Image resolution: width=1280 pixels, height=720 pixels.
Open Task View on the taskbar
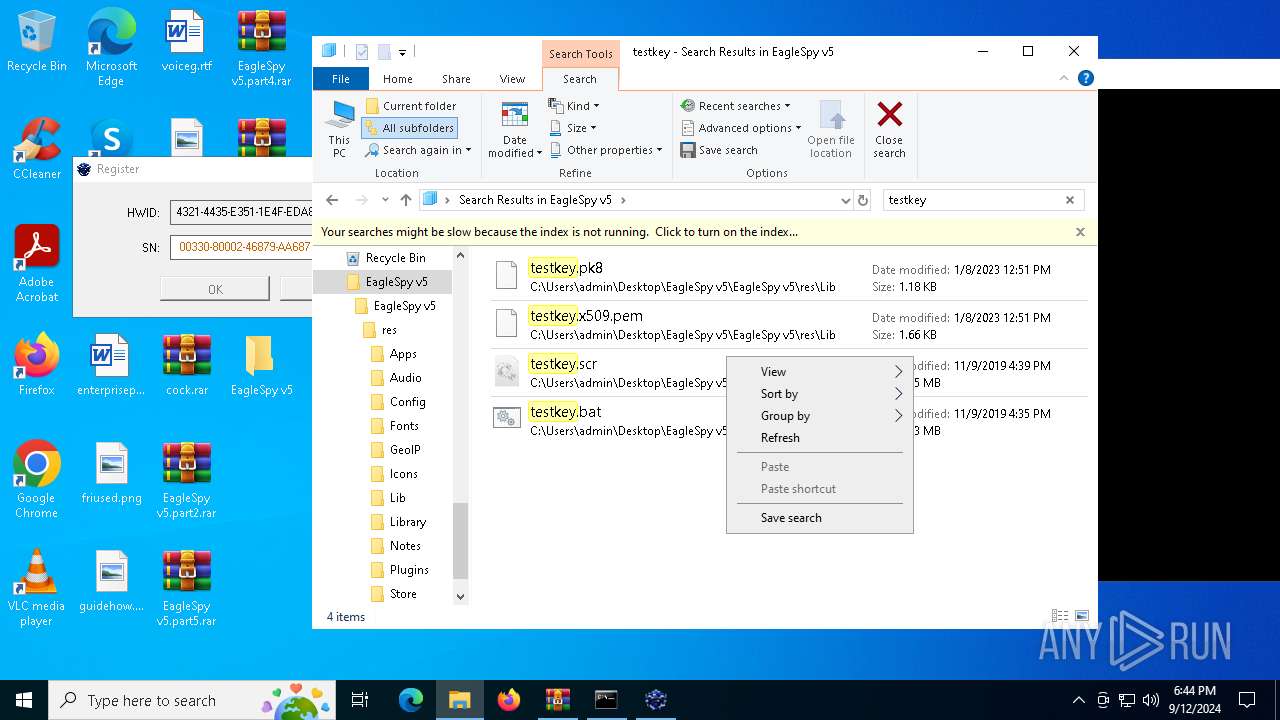(x=360, y=700)
